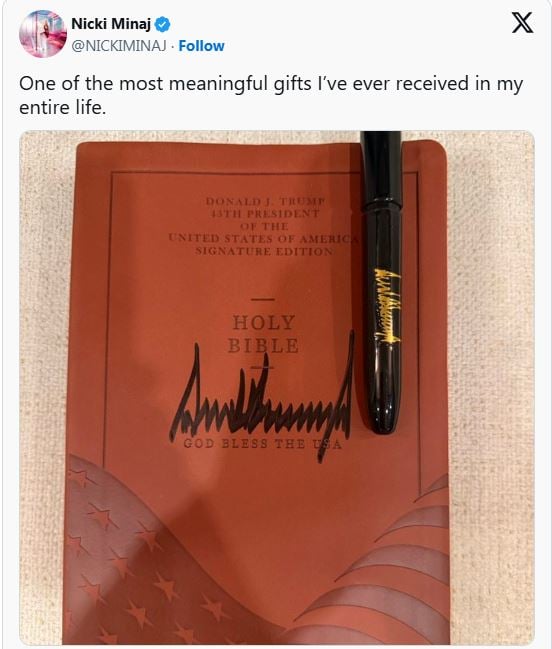Click the 45TH PRESIDENT embossed line
This screenshot has width=552, height=649.
click(265, 214)
